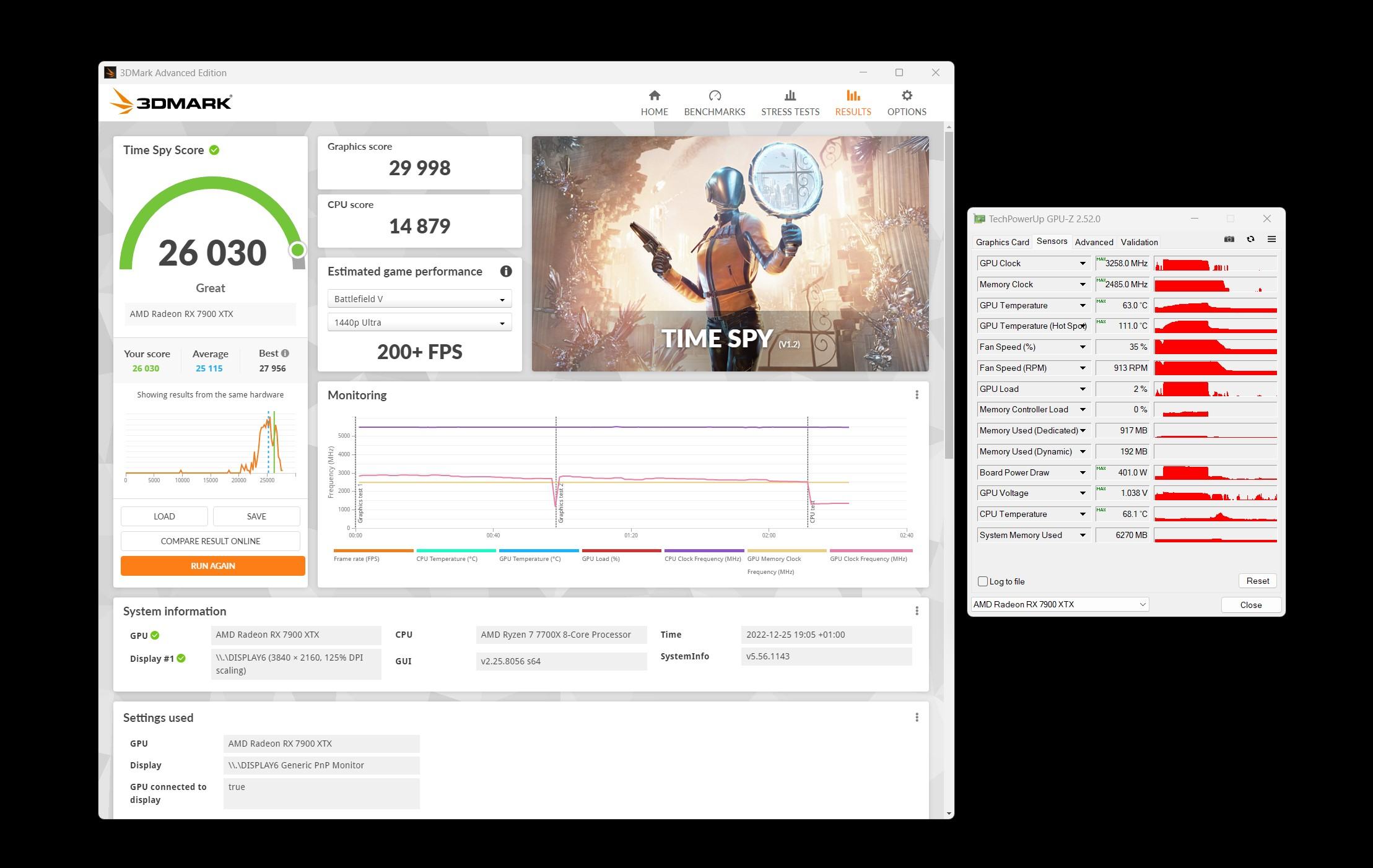Click the orange RUN AGAIN button

tap(213, 566)
